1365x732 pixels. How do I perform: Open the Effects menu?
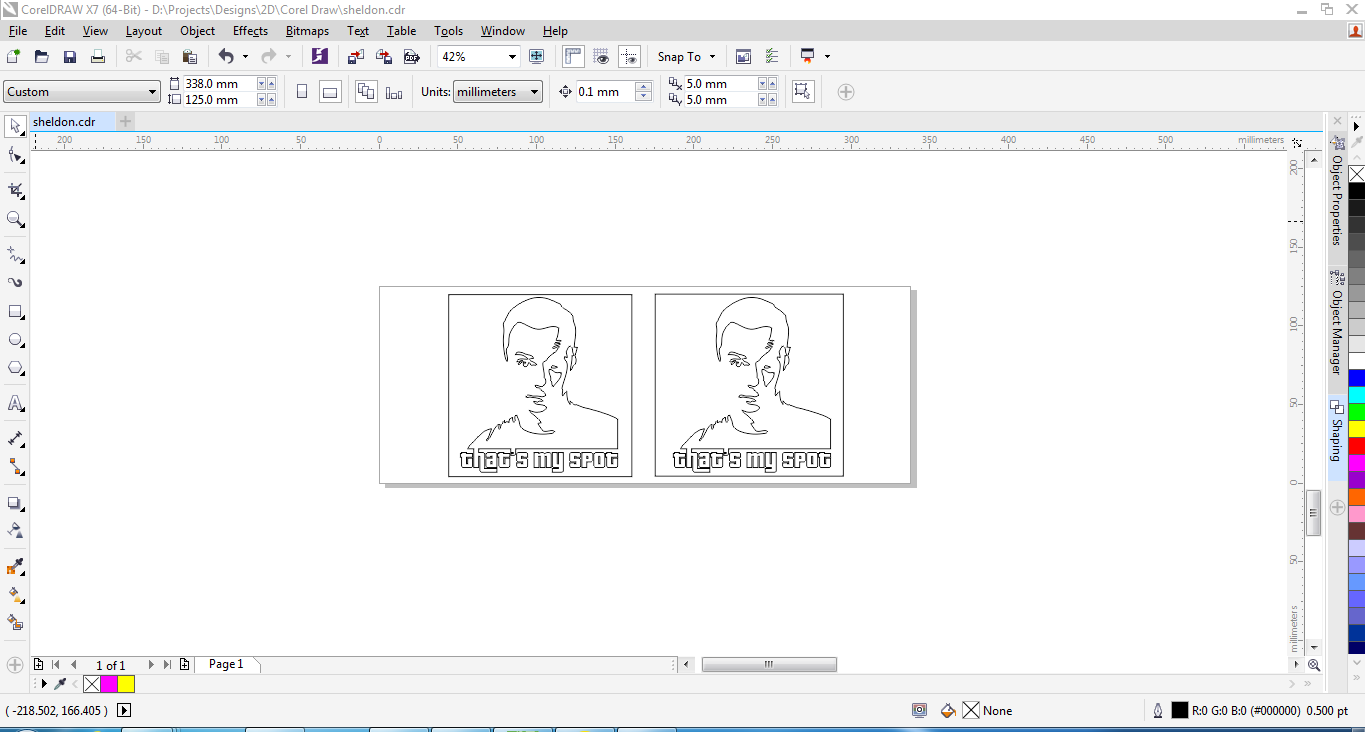[x=250, y=31]
